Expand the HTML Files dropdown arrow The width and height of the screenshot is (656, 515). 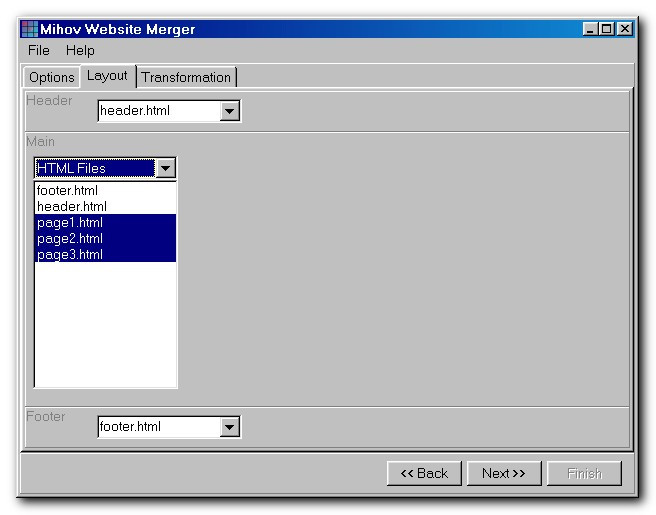165,168
